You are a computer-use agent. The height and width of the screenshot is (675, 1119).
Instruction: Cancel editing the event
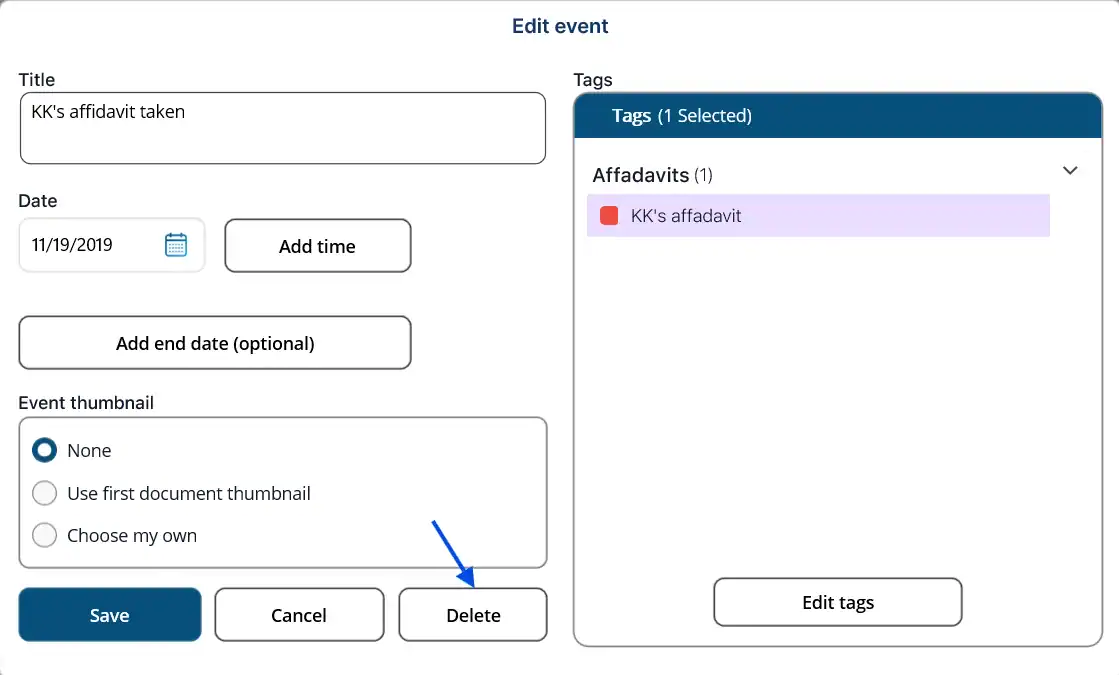[299, 615]
